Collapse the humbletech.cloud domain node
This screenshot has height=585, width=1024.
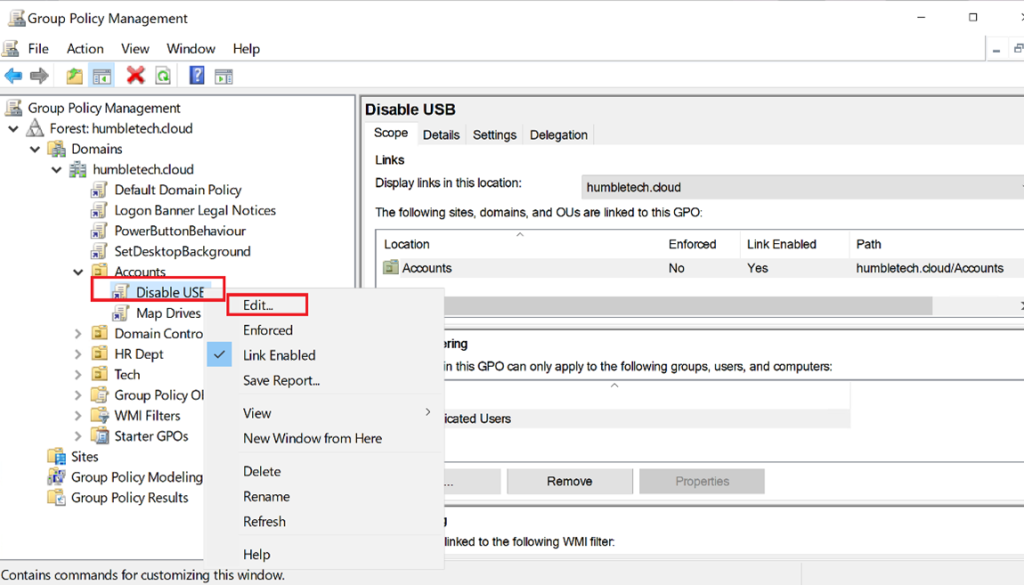pos(56,170)
